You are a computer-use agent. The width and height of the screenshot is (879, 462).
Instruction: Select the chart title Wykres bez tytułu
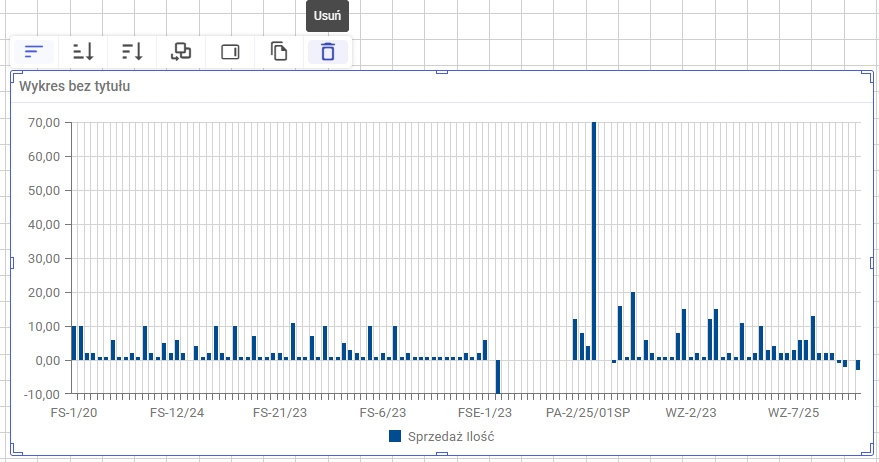pyautogui.click(x=75, y=86)
